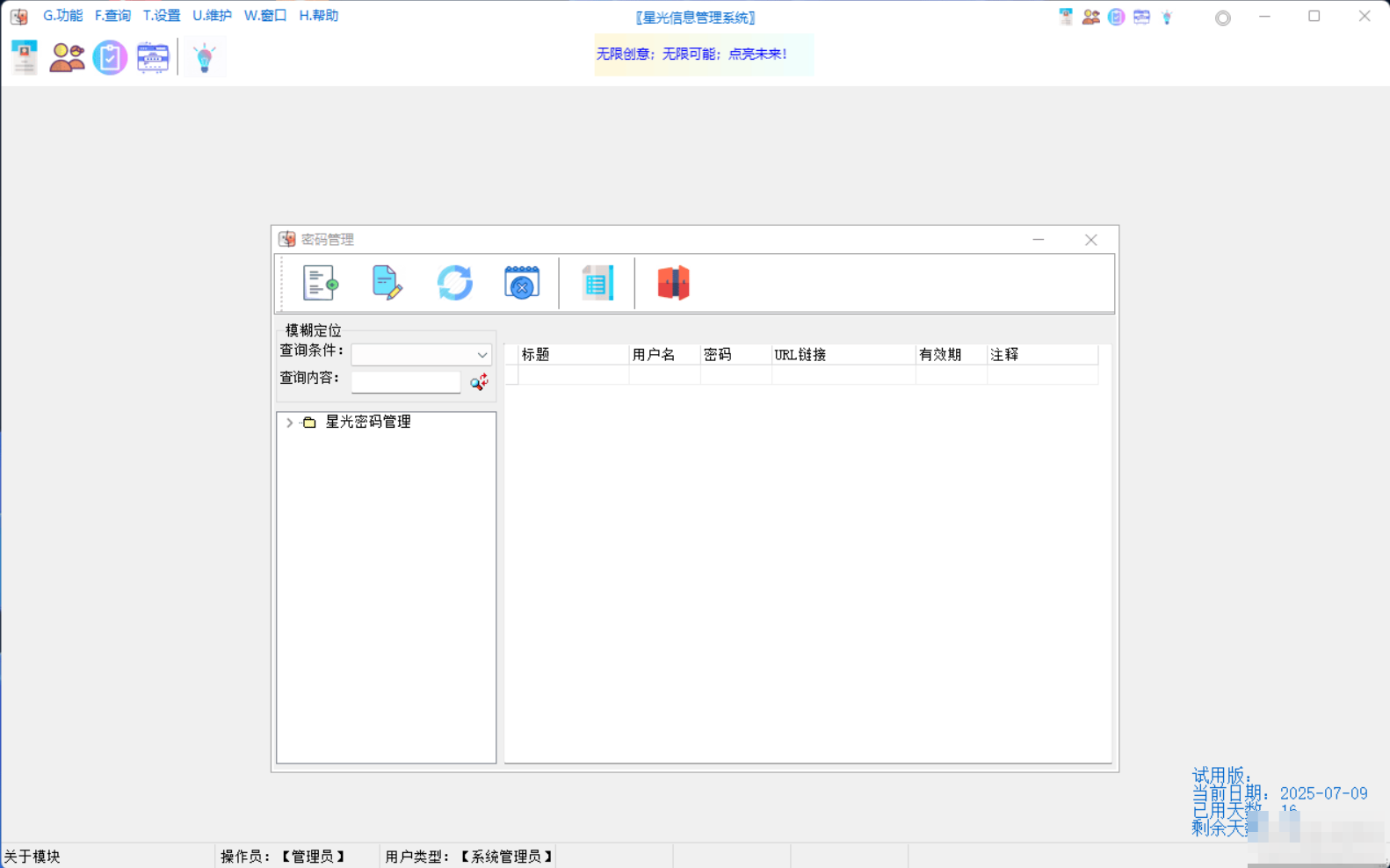
Task: Click the round clipboard check icon in main toolbar
Action: (110, 58)
